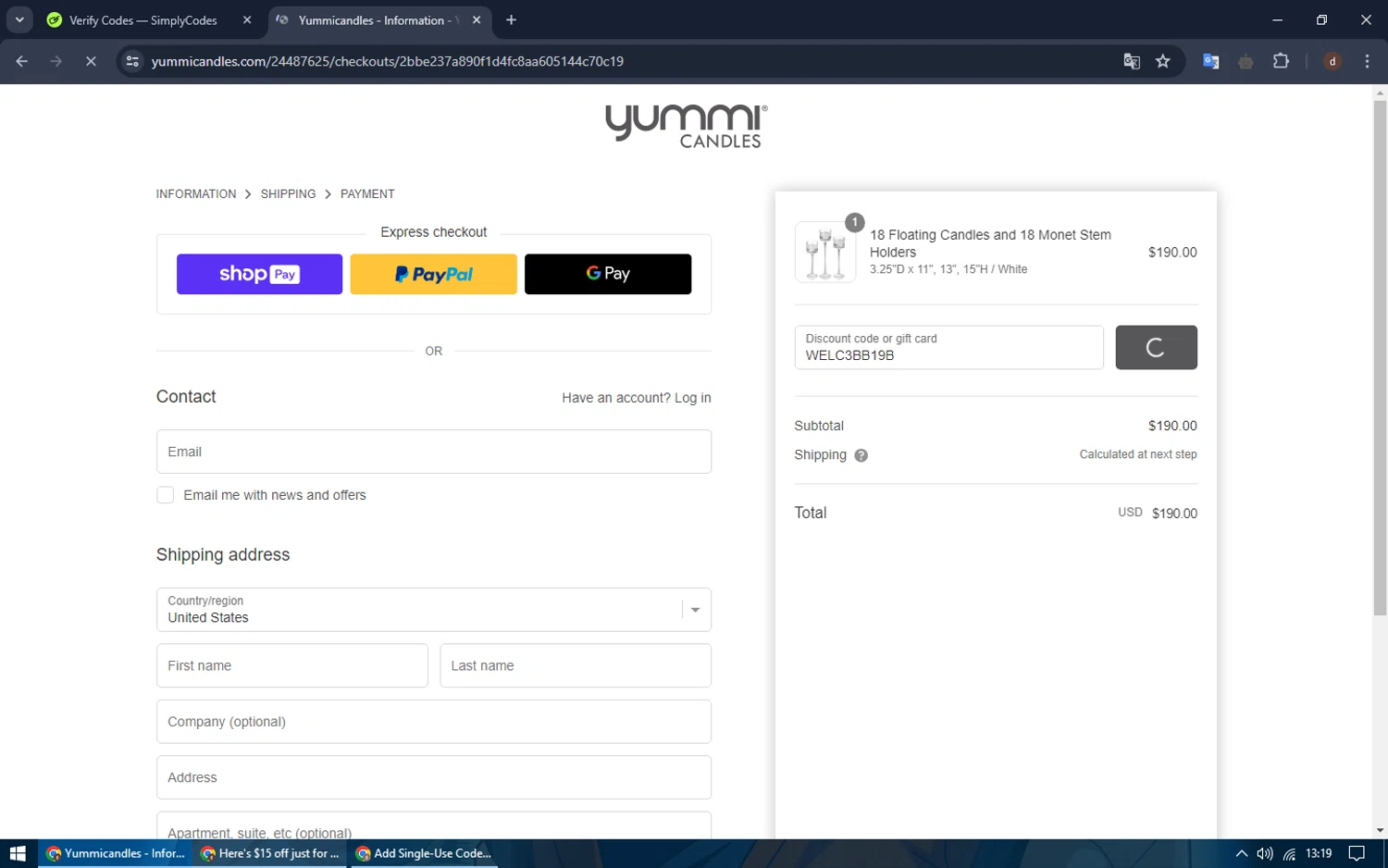Check out with the PayPal button
1388x868 pixels.
[x=433, y=274]
